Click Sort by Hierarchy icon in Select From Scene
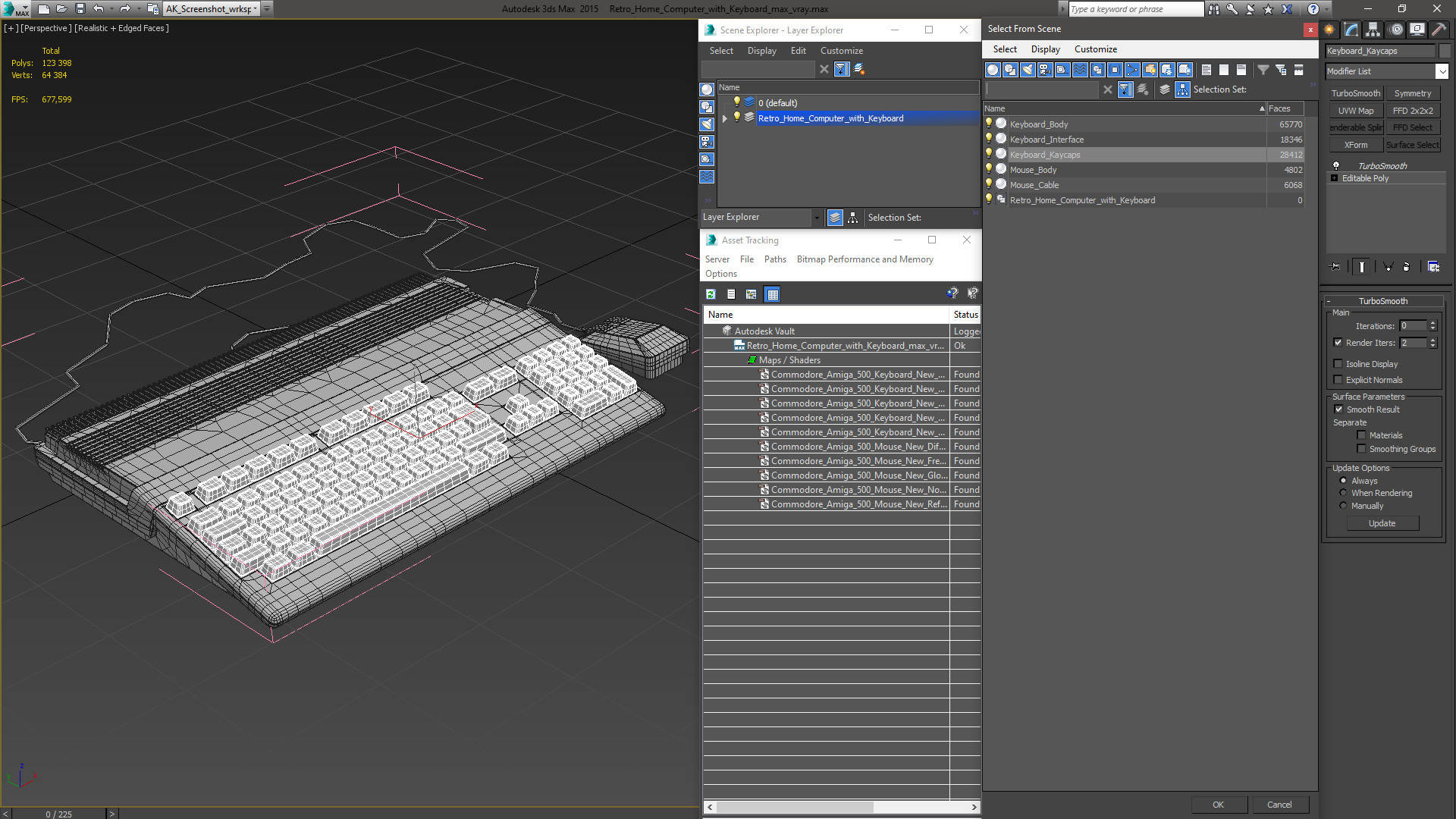1456x819 pixels. click(x=1183, y=89)
